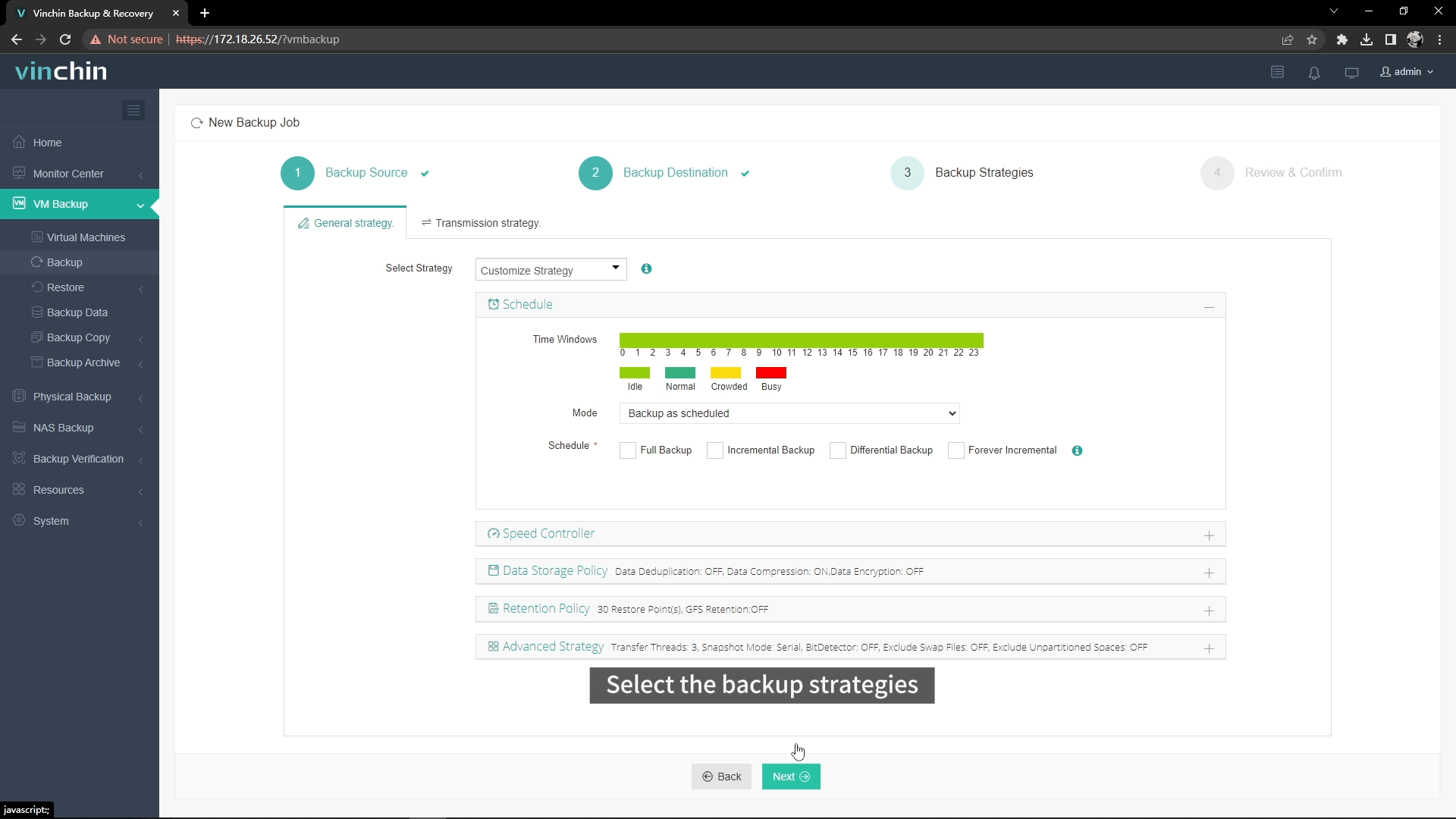
Task: Enable the Full Backup checkbox
Action: pyautogui.click(x=627, y=450)
